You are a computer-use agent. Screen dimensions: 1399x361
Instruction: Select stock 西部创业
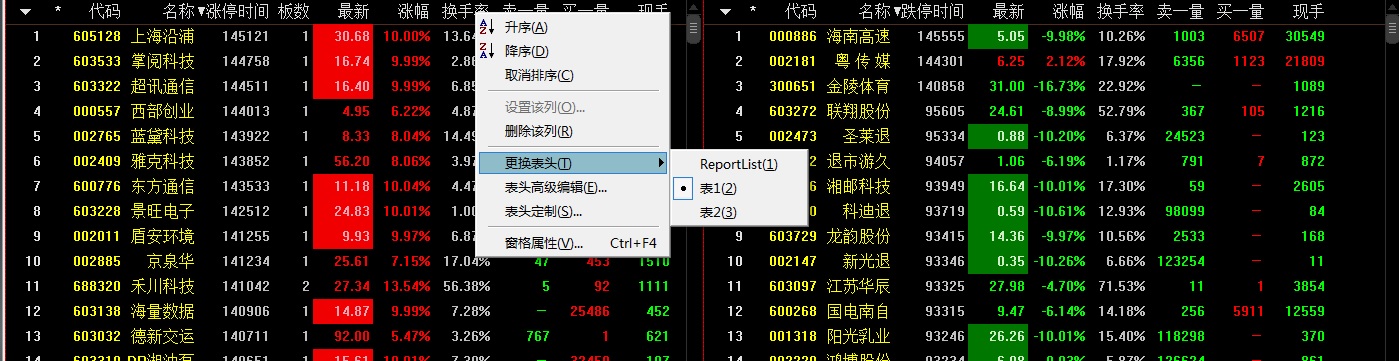163,111
